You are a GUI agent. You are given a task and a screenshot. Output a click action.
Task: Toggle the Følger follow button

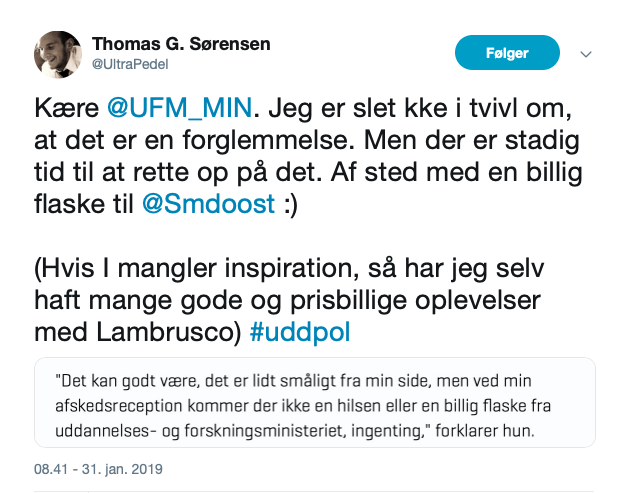pyautogui.click(x=507, y=53)
